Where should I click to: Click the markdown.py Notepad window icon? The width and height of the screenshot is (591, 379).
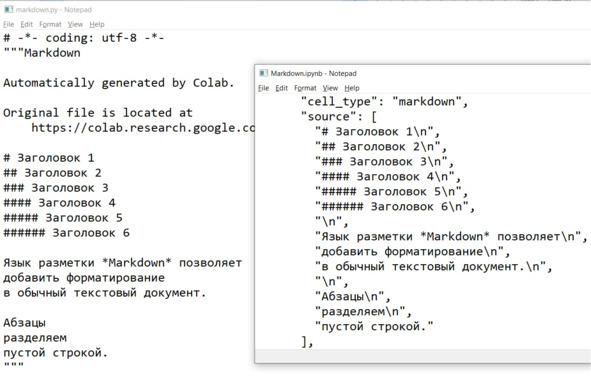pyautogui.click(x=8, y=9)
